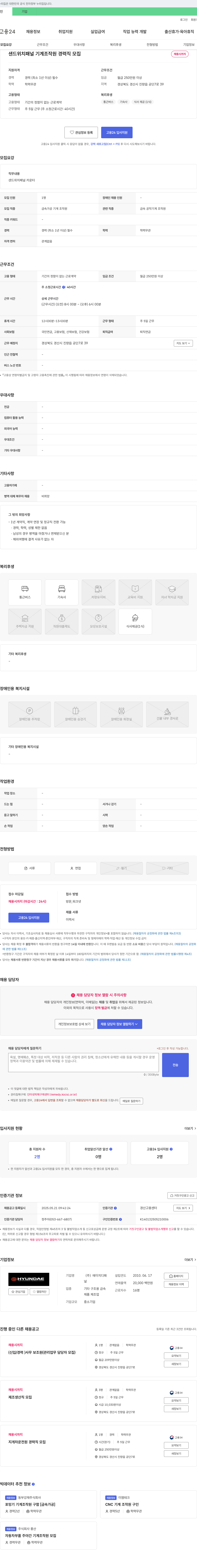Select the 기숙사 welfare icon
Screen dimensions: 197x1568
tap(61, 592)
